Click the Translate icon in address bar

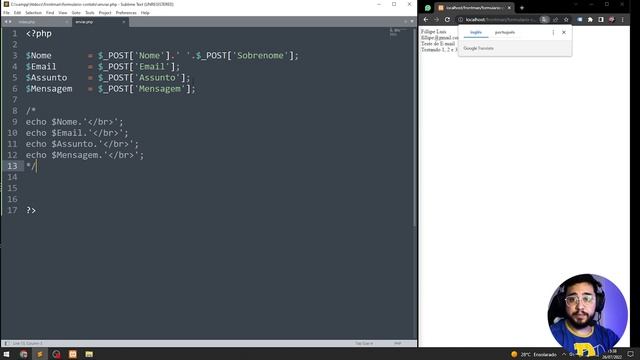[x=544, y=20]
